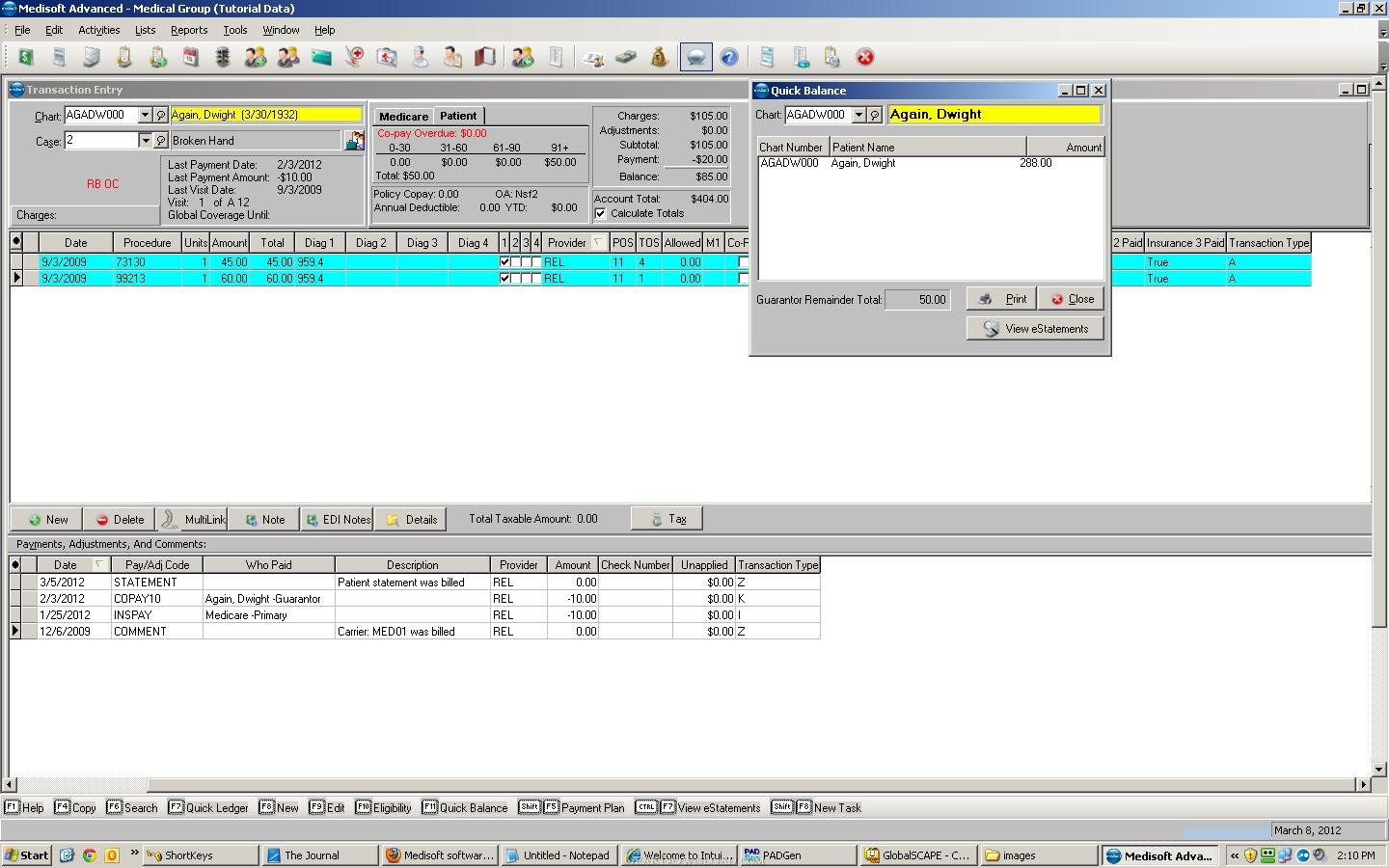Viewport: 1389px width, 868px height.
Task: Toggle diagnosis pointer 1 checkbox on 73130 row
Action: [504, 262]
